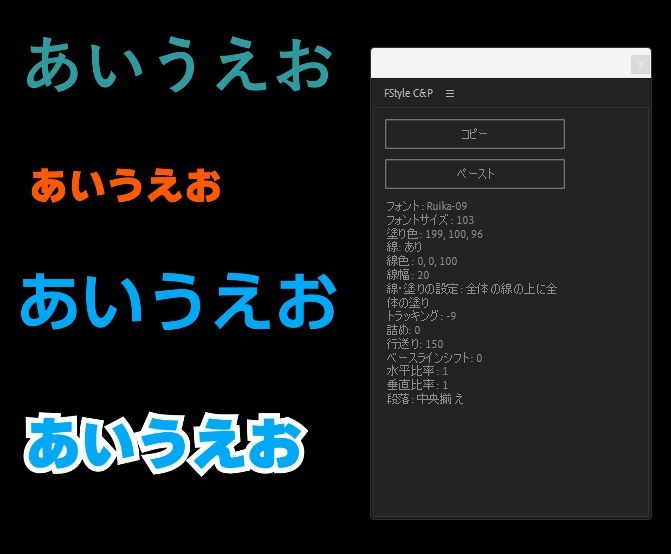The height and width of the screenshot is (554, 671).
Task: Click the 塗り色: 199, 100, 96 line
Action: [434, 234]
